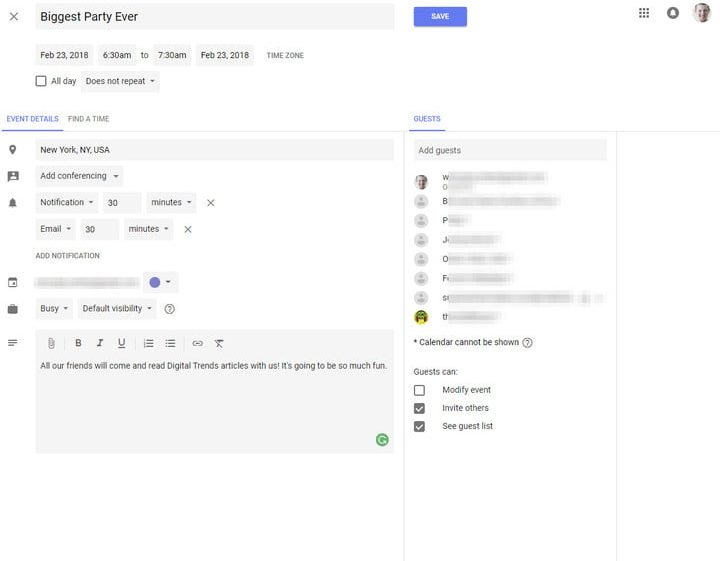Select the Guests tab

pyautogui.click(x=427, y=119)
